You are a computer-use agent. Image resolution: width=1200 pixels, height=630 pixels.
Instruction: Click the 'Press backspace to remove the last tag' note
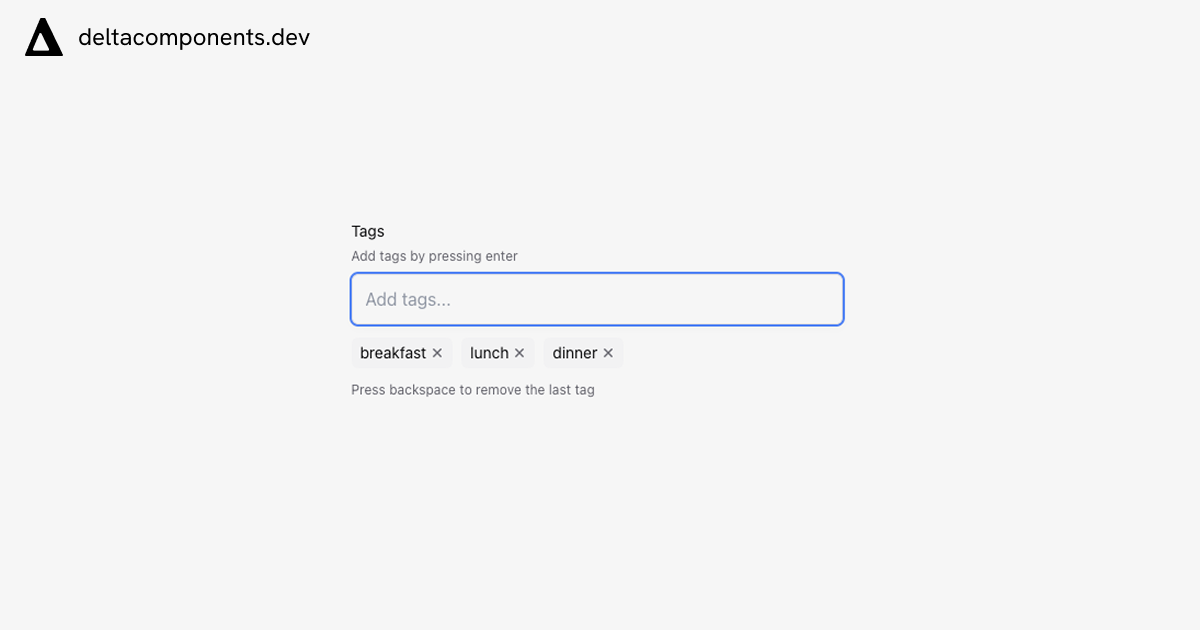pos(473,390)
